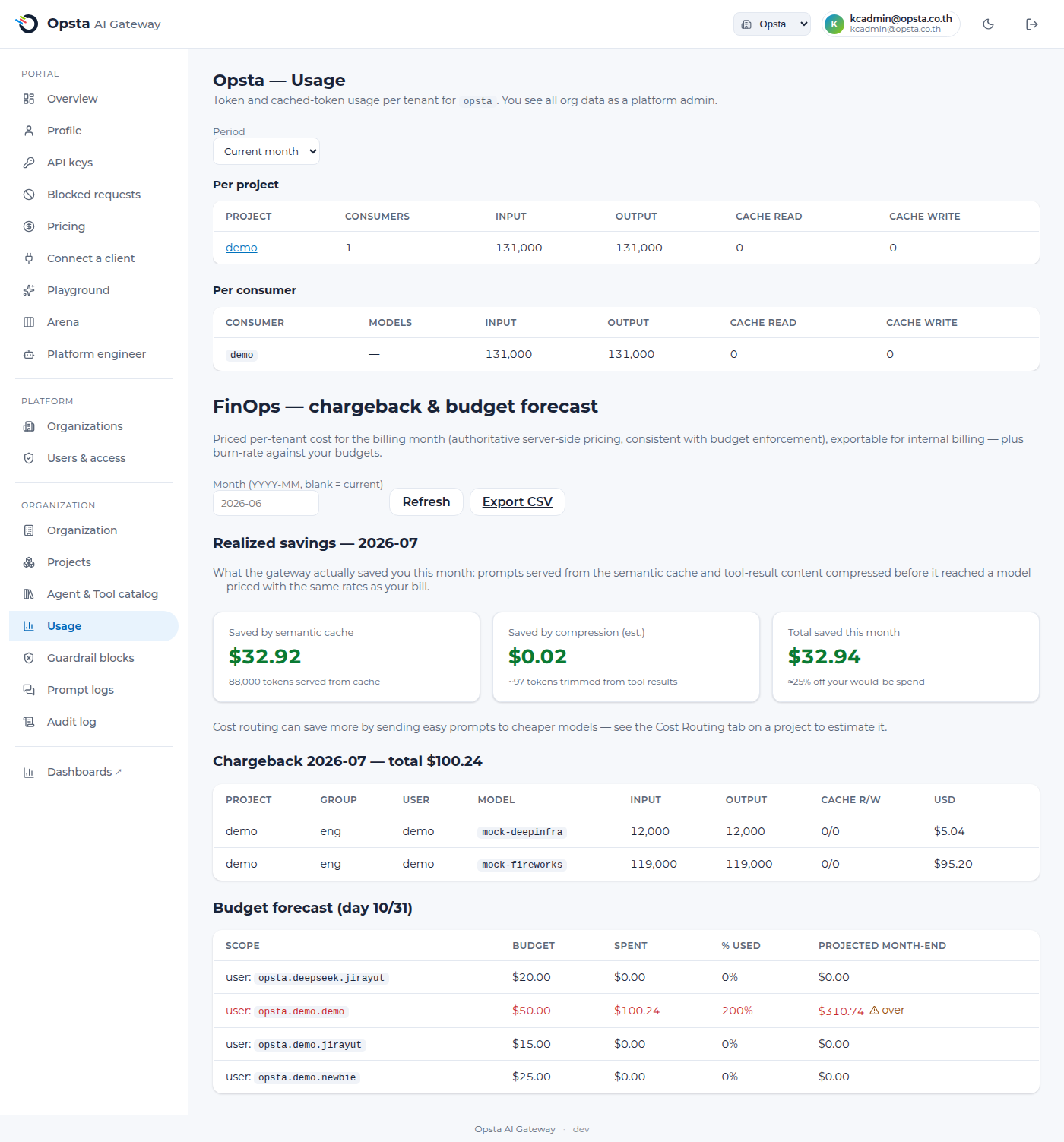
Task: Click Users & access label
Action: (86, 458)
